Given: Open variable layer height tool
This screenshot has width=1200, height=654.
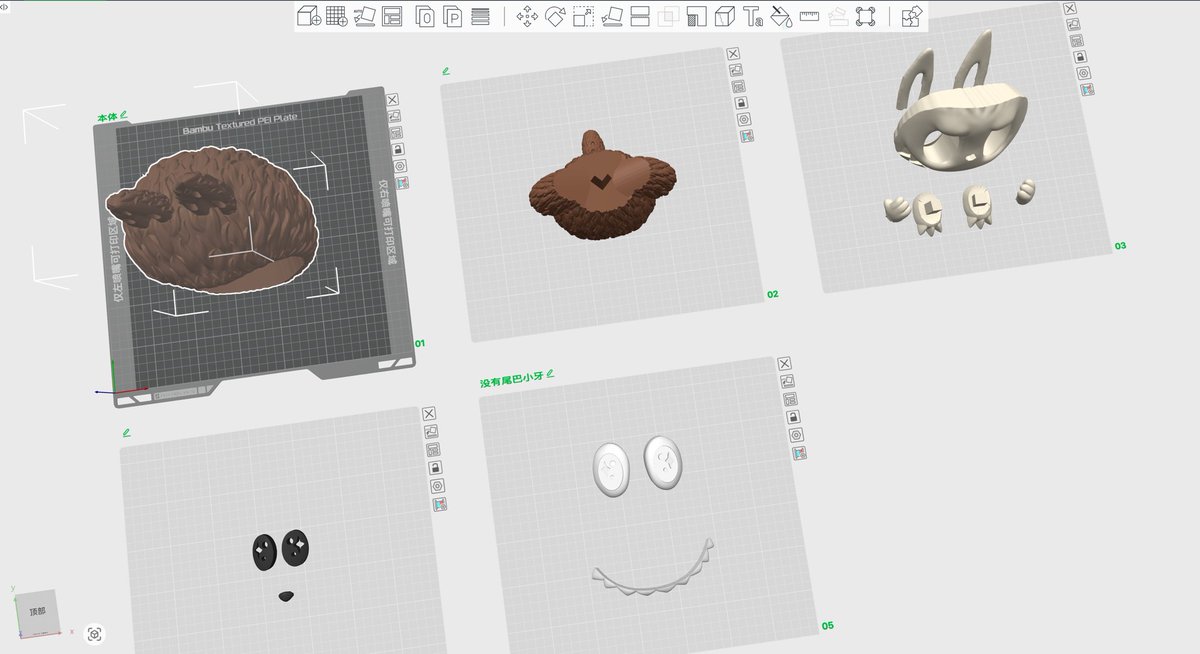Looking at the screenshot, I should 481,16.
